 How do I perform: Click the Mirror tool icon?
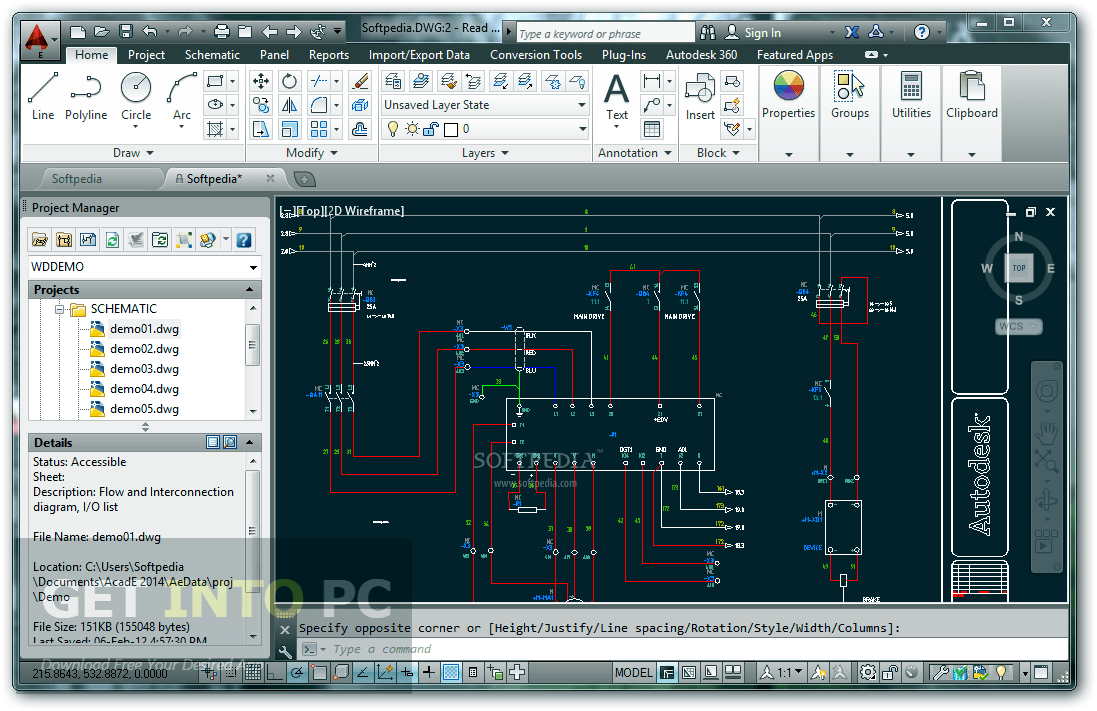point(289,105)
